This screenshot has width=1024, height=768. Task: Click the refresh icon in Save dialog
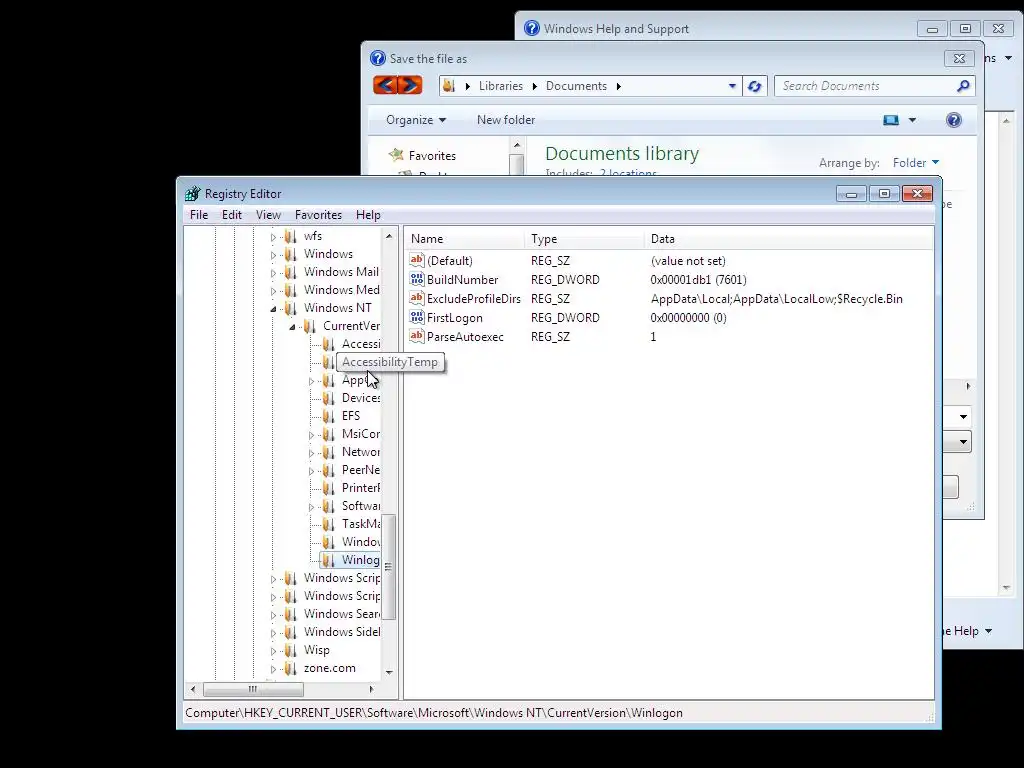755,86
